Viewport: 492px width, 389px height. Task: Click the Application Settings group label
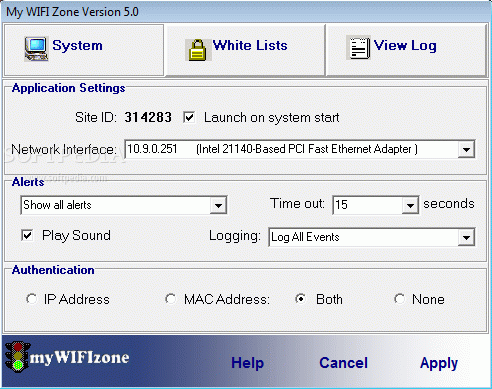[69, 88]
